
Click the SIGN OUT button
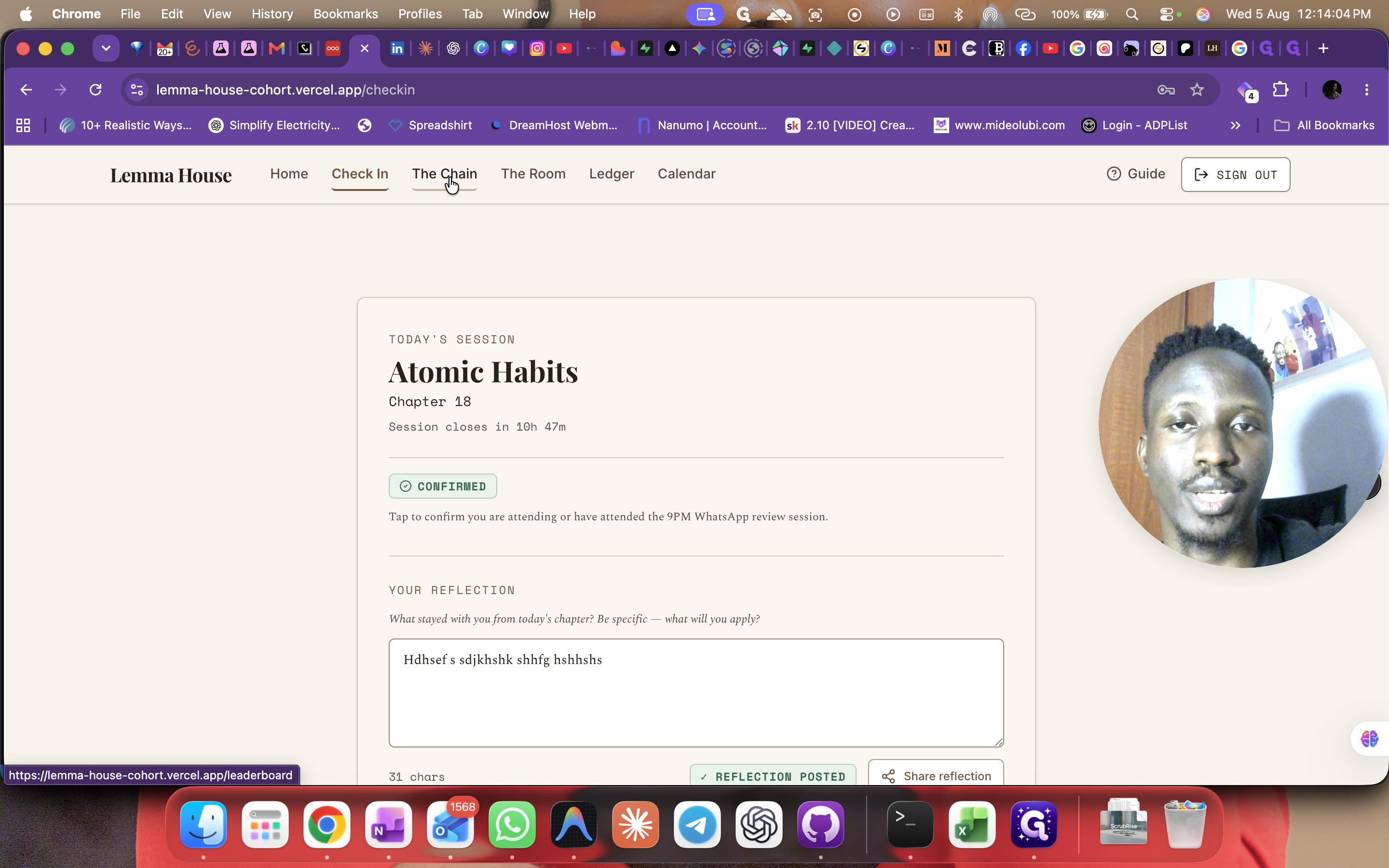pos(1235,175)
